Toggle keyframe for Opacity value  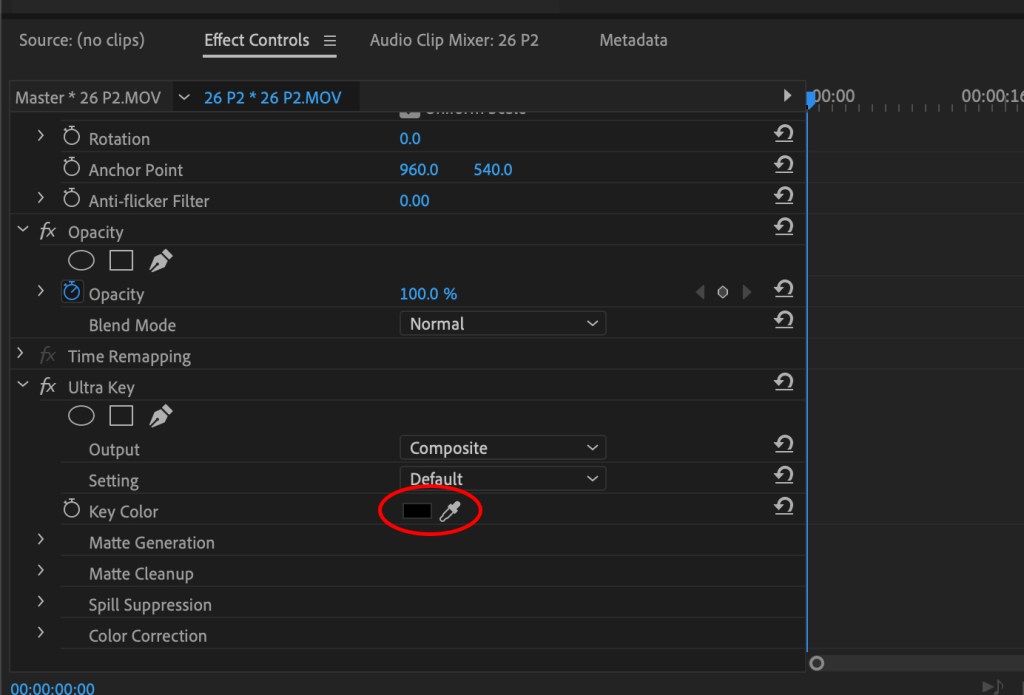point(723,290)
